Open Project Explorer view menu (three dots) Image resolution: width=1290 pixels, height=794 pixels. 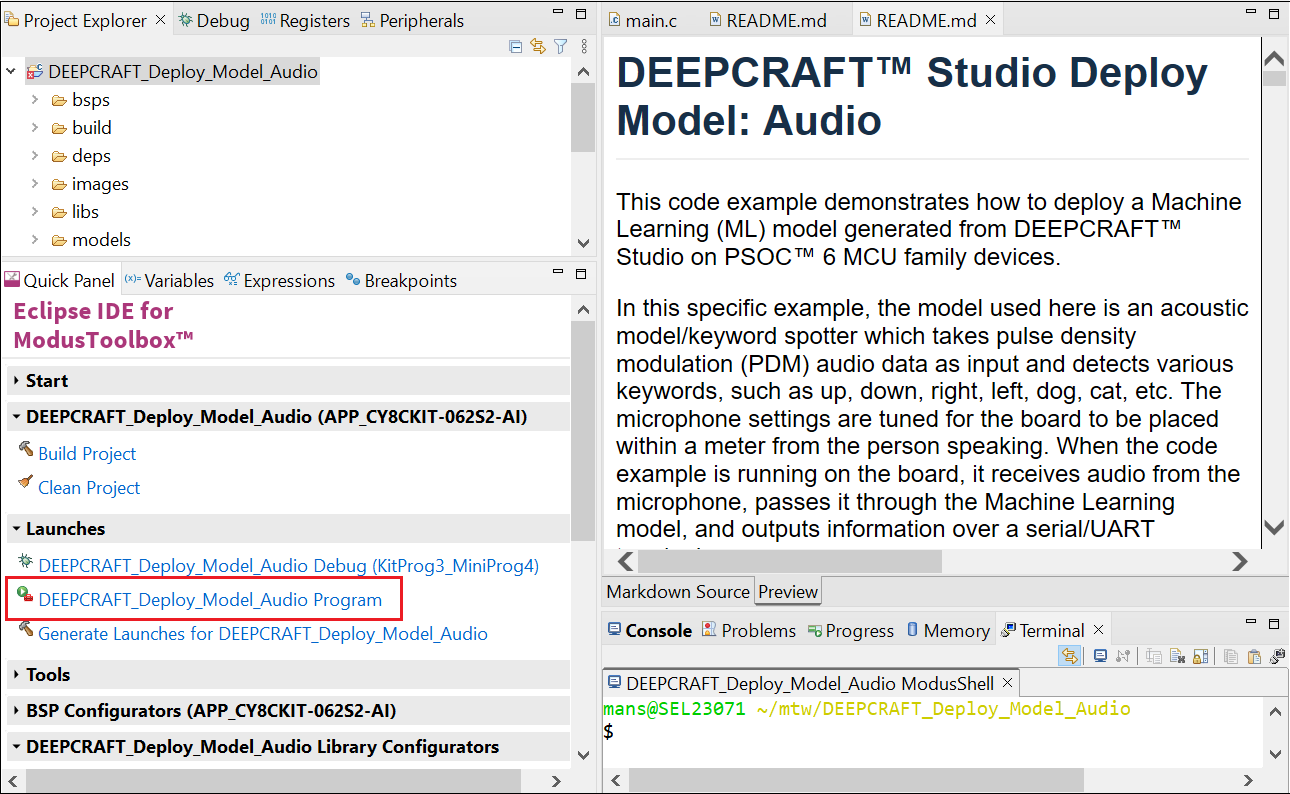[x=585, y=46]
